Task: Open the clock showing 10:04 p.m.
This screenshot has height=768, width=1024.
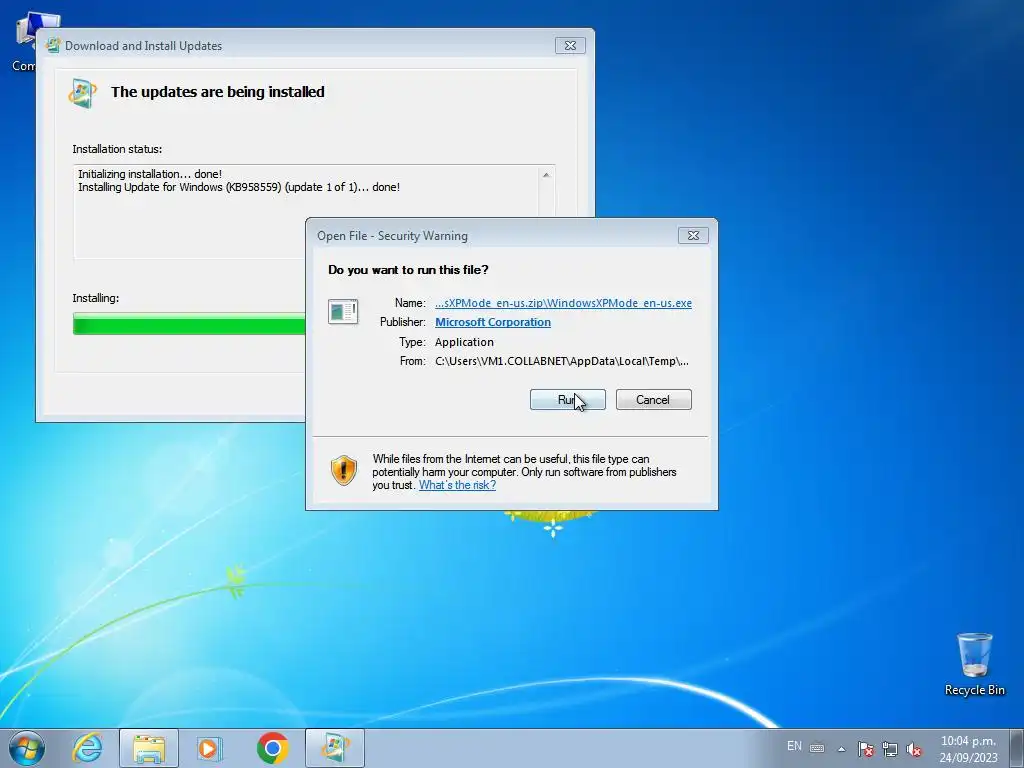Action: (968, 749)
